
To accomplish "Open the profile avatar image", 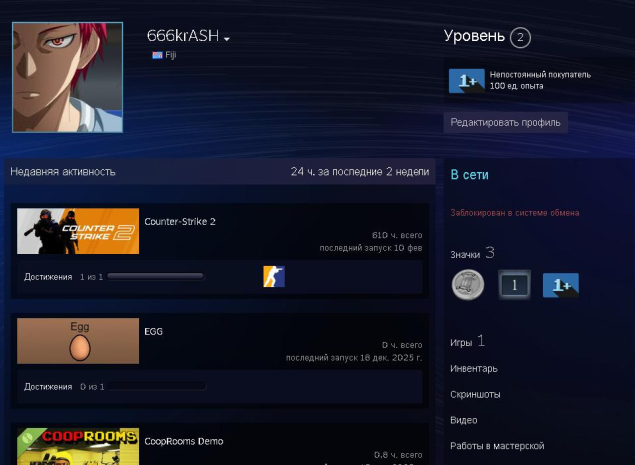I will [x=67, y=77].
